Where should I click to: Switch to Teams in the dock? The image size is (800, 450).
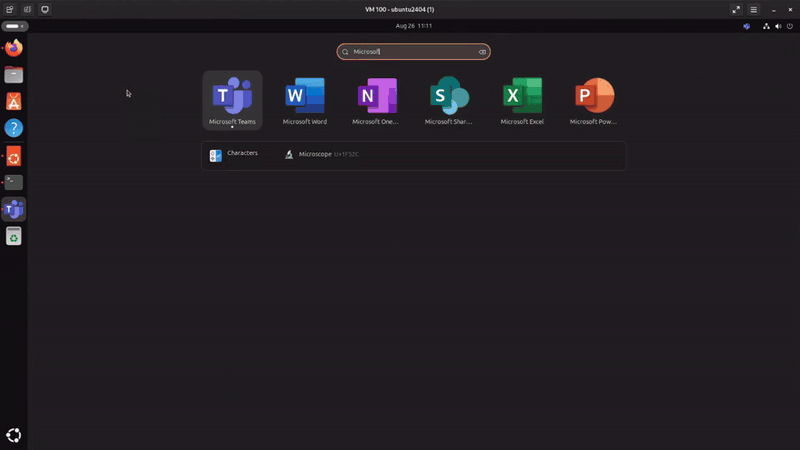click(14, 209)
